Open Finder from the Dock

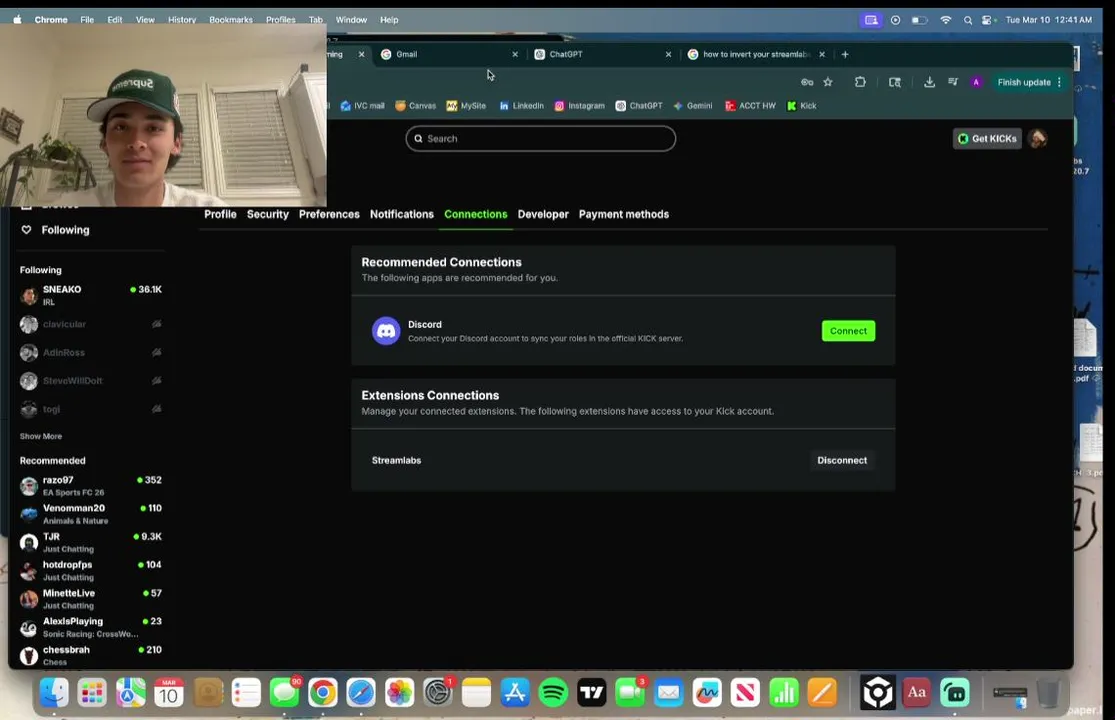coord(54,692)
